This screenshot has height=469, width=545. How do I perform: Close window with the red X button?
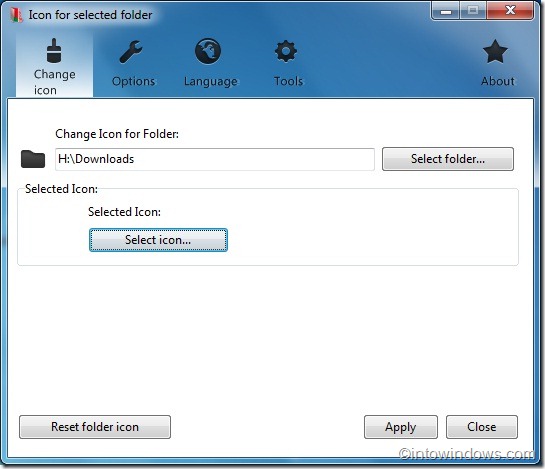[x=510, y=11]
